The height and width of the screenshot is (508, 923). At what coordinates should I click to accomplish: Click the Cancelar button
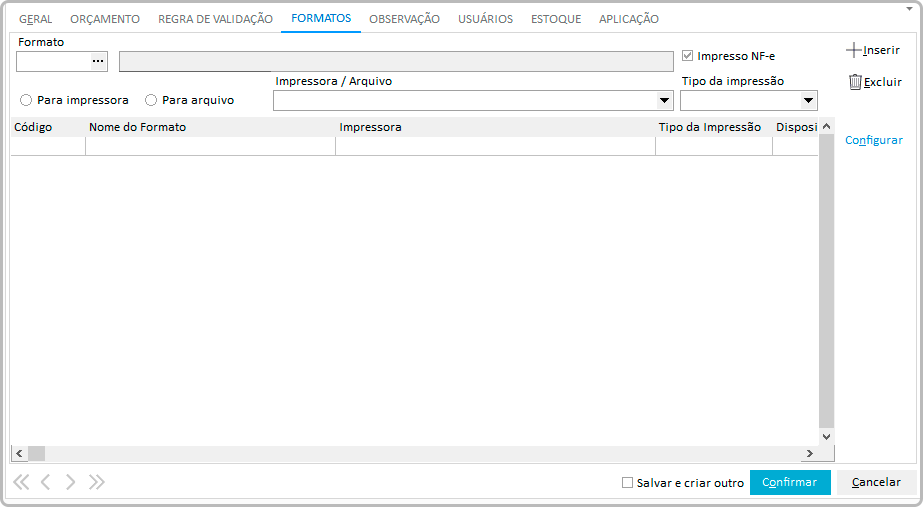pyautogui.click(x=876, y=482)
